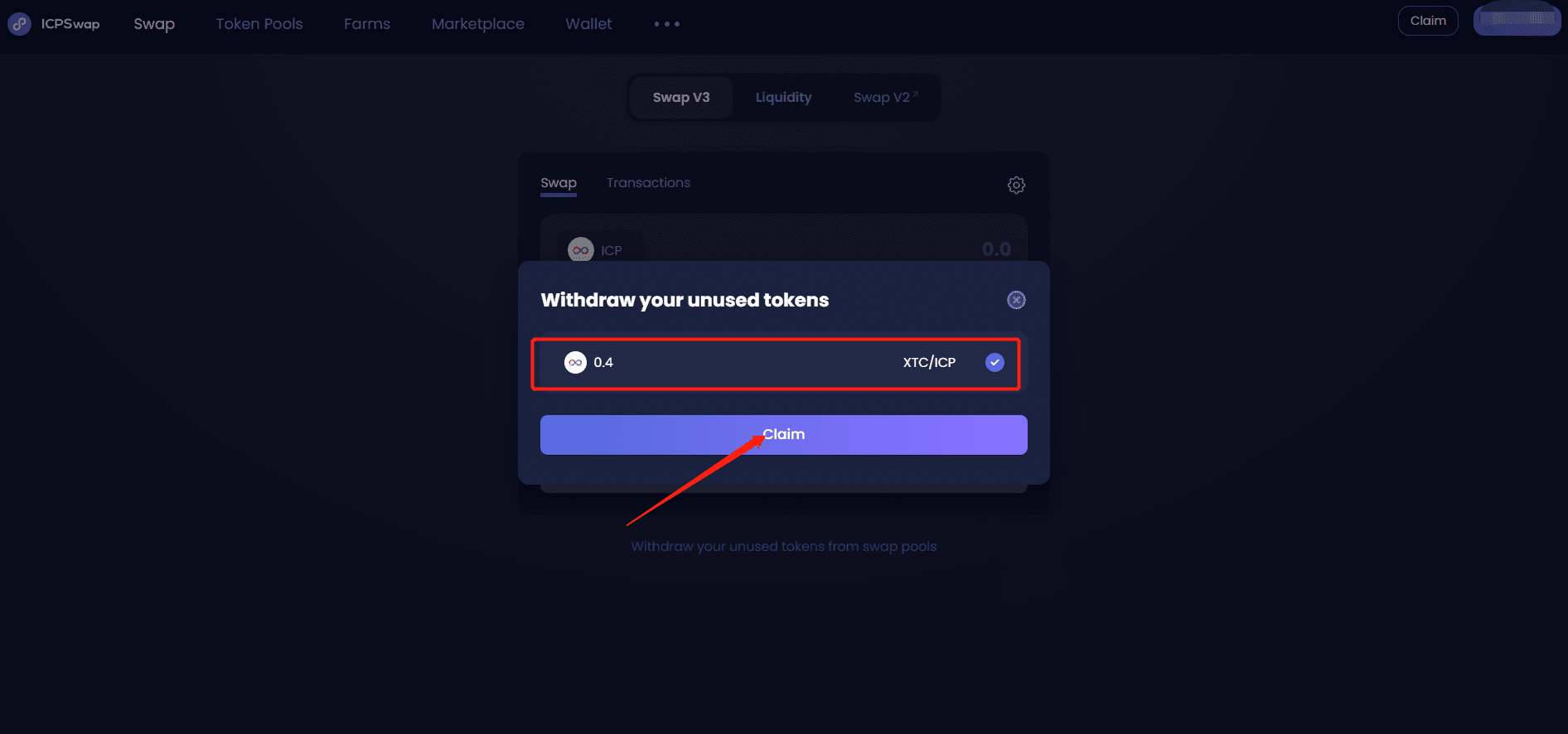Open the Wallet page
Viewport: 1568px width, 734px height.
[588, 24]
